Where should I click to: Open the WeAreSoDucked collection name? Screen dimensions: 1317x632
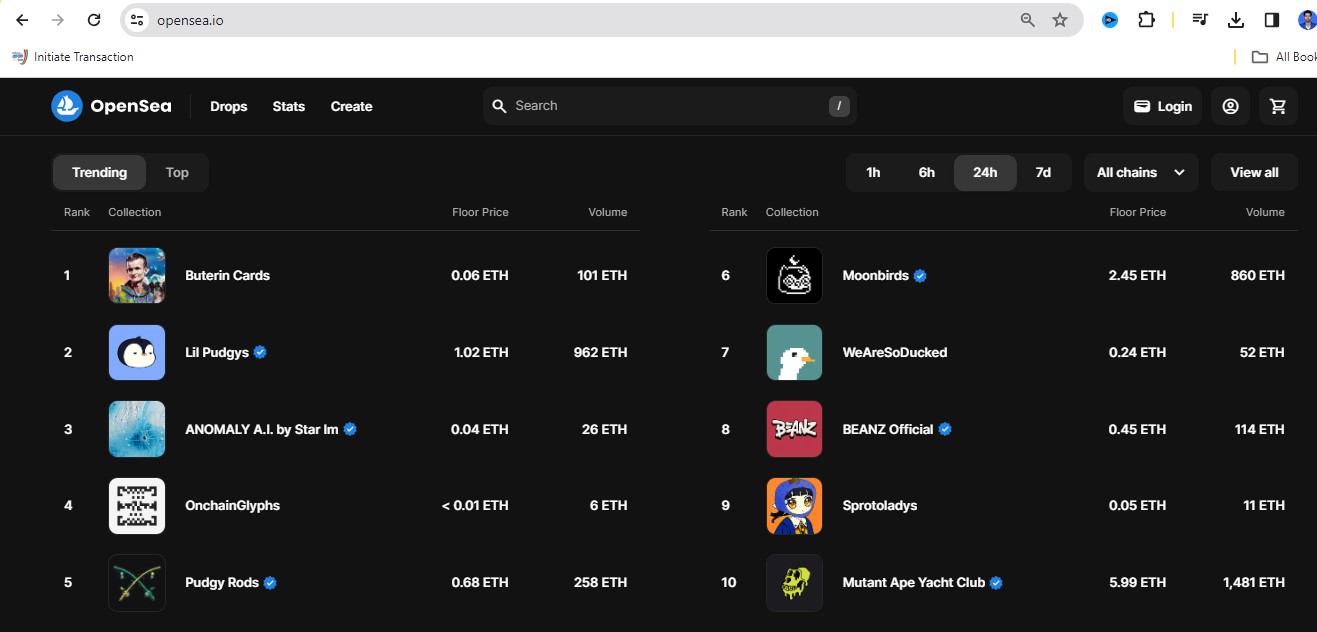click(x=895, y=352)
